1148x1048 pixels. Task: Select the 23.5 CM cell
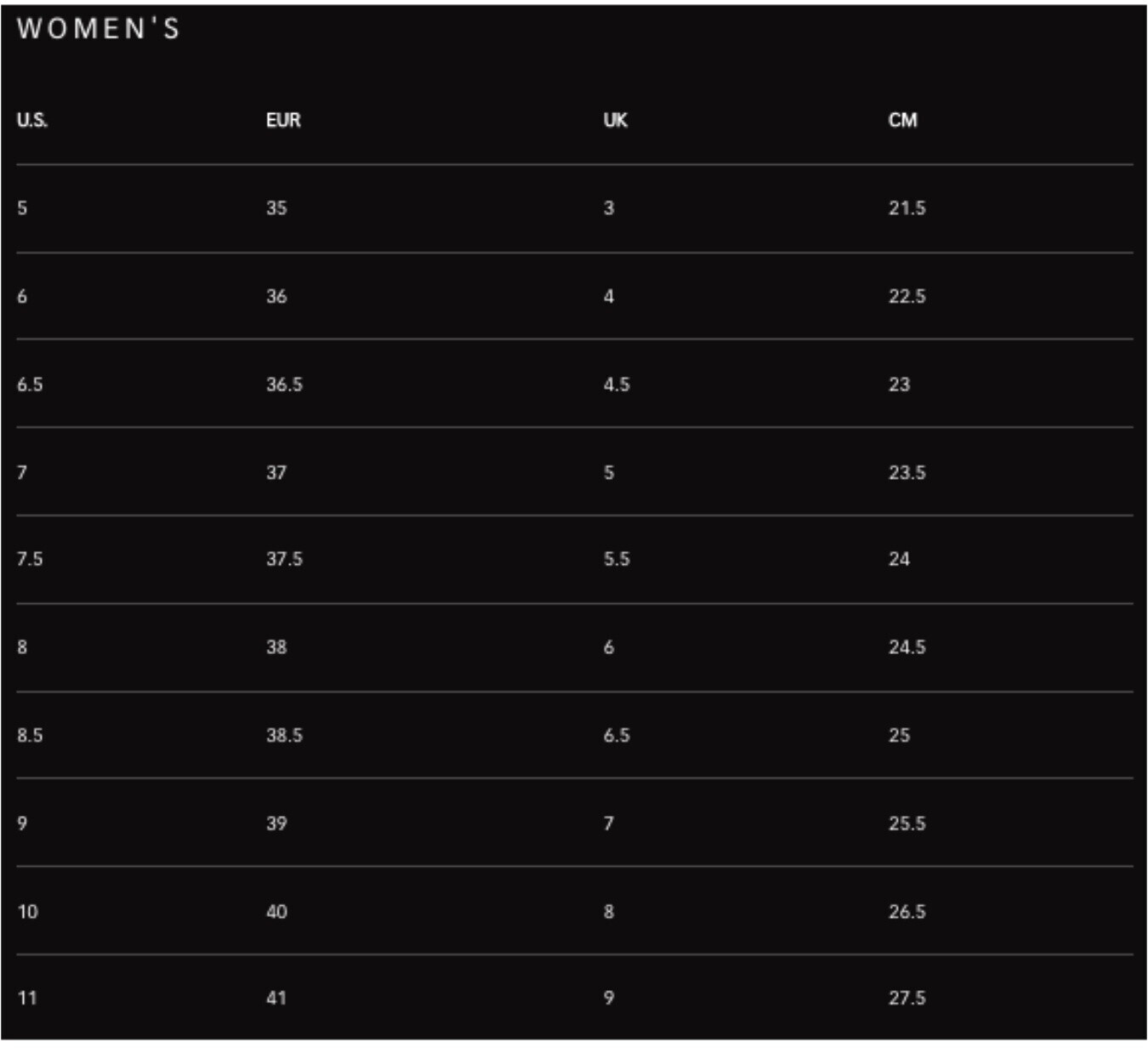point(907,473)
